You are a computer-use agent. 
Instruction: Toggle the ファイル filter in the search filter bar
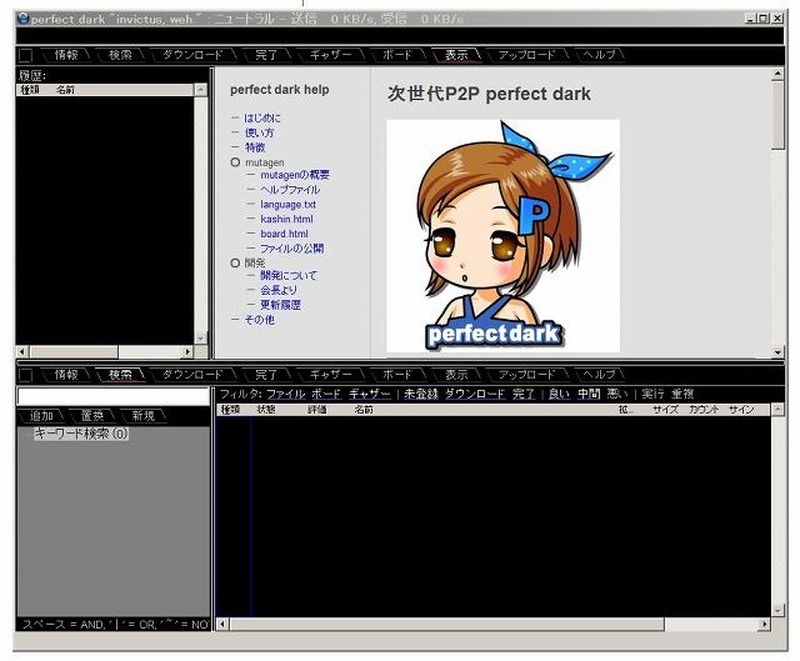click(286, 394)
